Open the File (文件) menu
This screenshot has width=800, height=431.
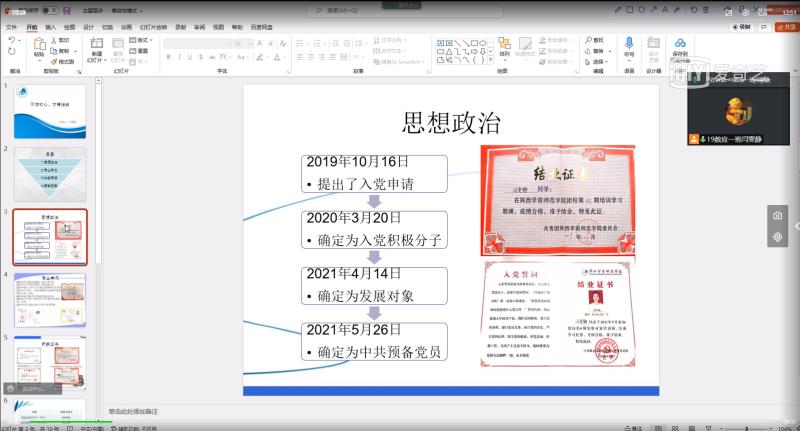11,27
